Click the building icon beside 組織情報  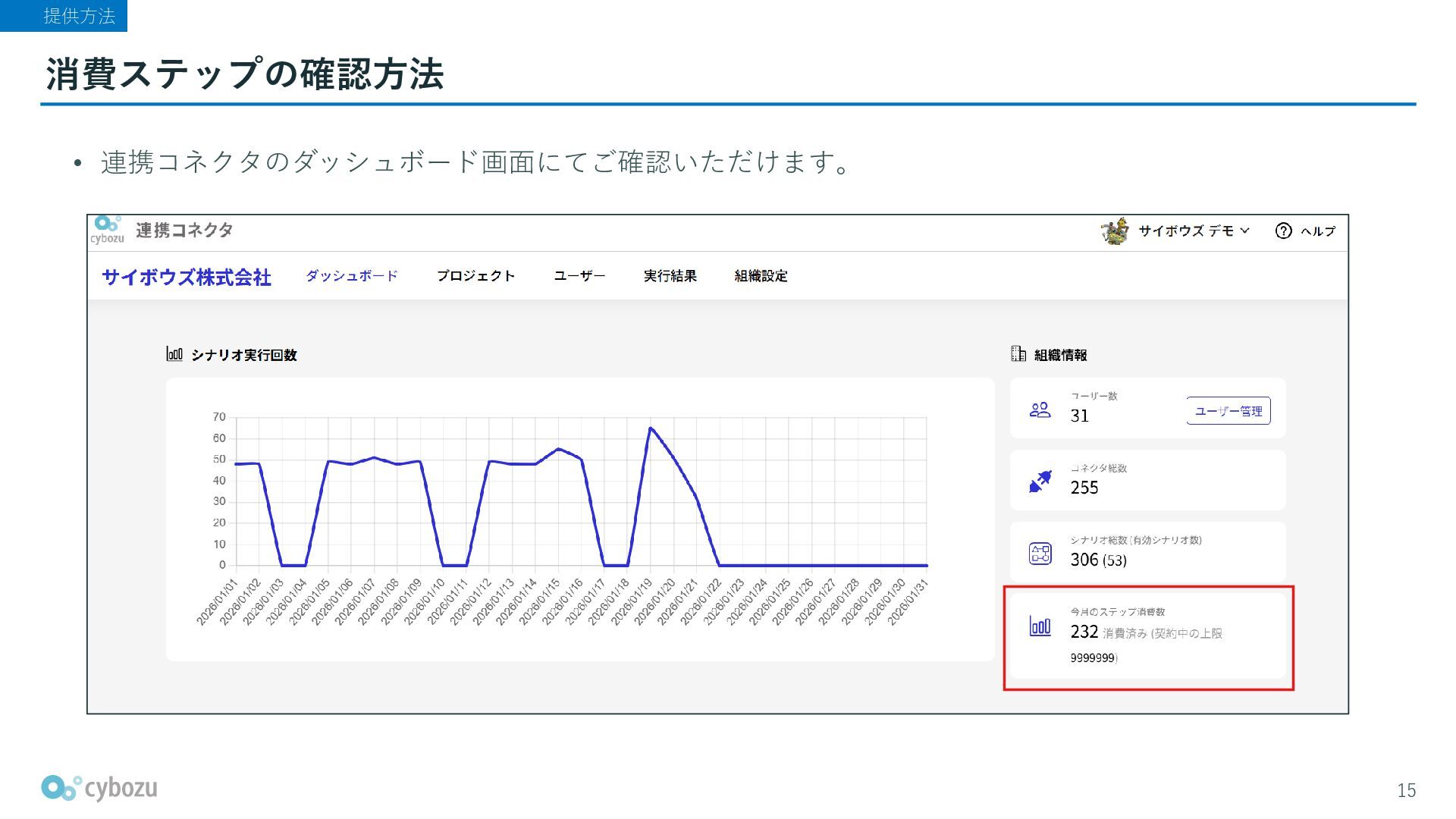click(1018, 353)
